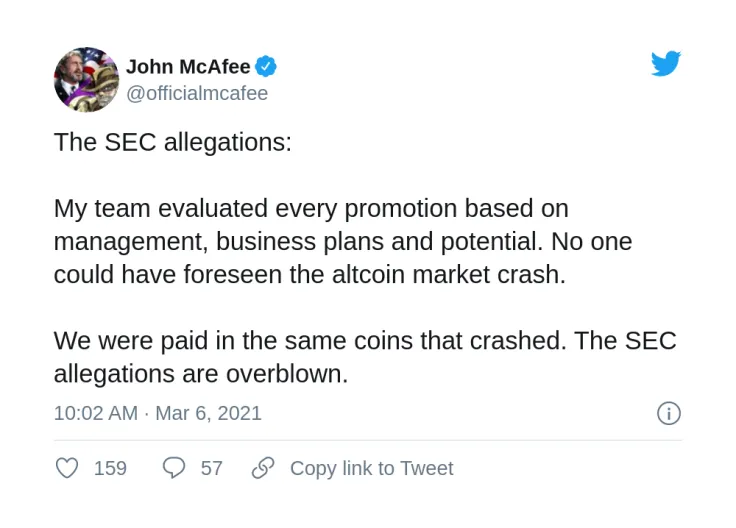Click the line 'The SEC allegations:'

(173, 142)
